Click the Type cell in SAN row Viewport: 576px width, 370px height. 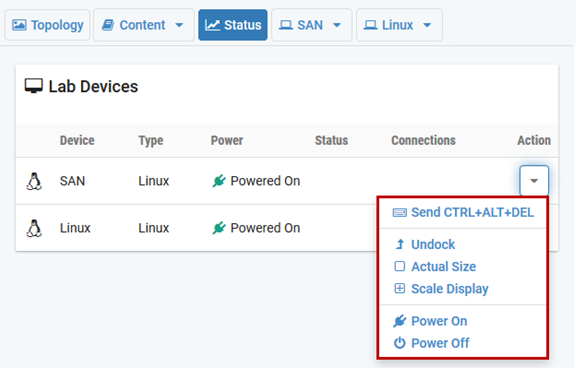(x=154, y=181)
